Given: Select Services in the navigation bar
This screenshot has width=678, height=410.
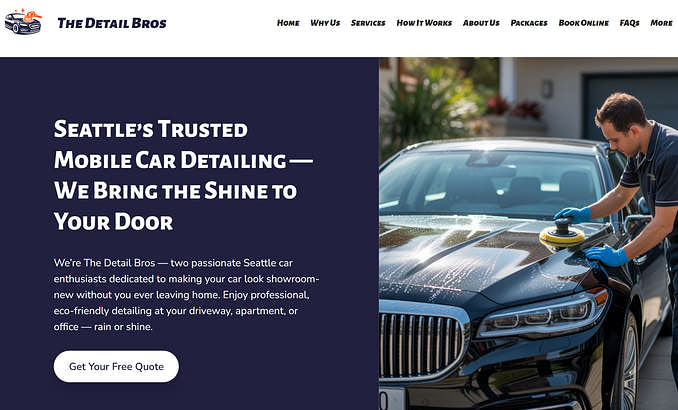Looking at the screenshot, I should pos(368,23).
